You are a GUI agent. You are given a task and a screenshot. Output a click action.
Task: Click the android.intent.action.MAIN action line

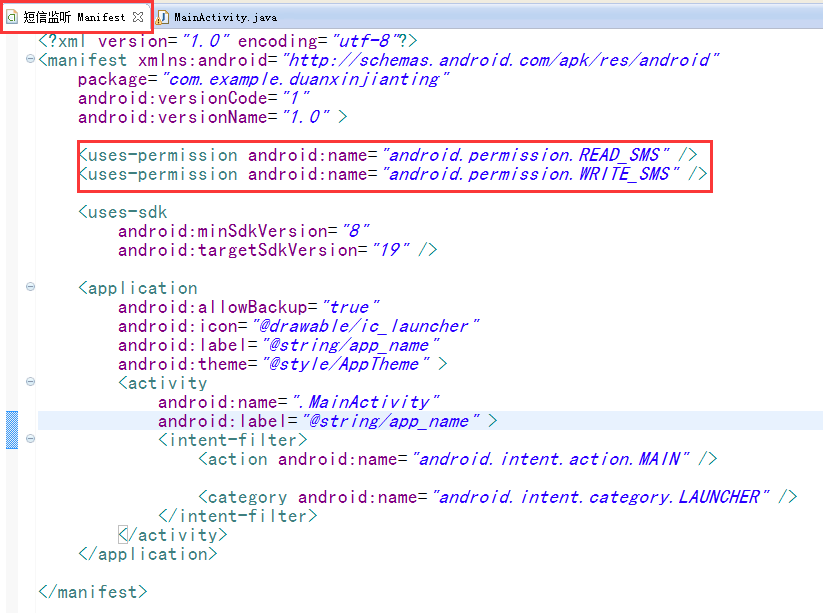click(458, 459)
